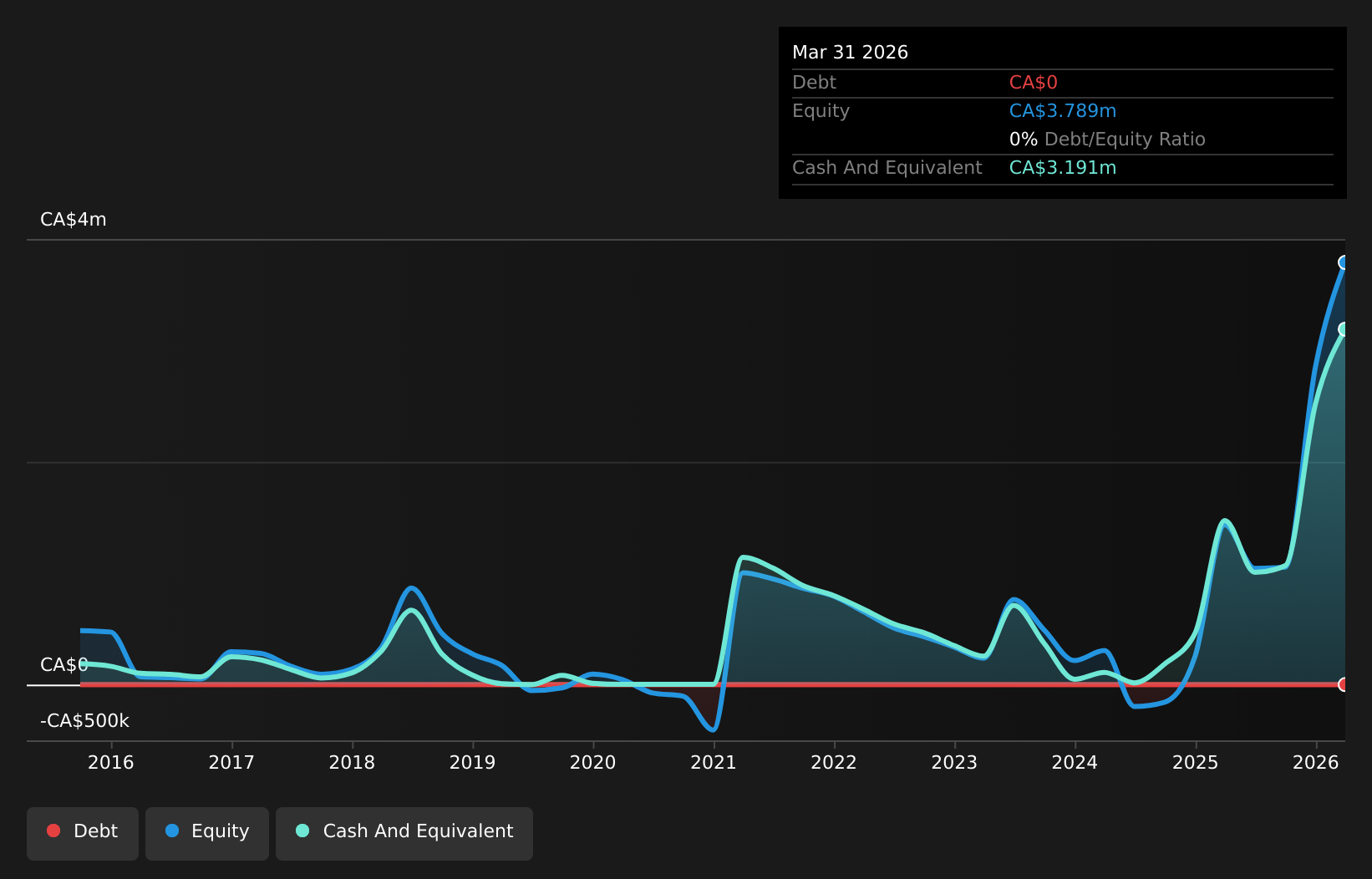Image resolution: width=1372 pixels, height=879 pixels.
Task: Click the Debt label in tooltip
Action: (814, 83)
